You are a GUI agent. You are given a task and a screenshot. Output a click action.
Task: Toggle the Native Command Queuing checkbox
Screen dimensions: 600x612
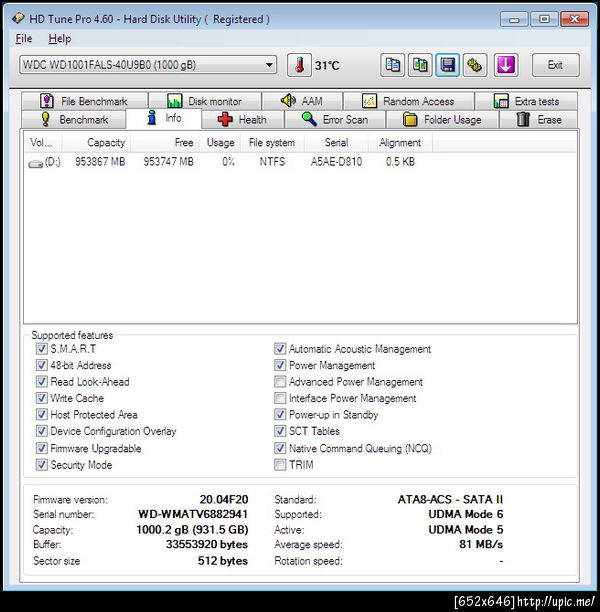click(280, 448)
